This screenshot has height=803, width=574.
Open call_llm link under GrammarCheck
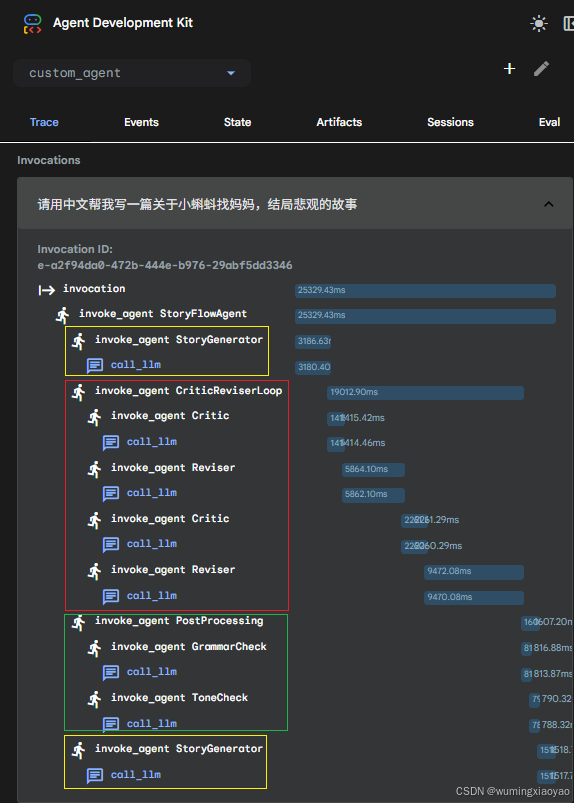click(x=152, y=671)
